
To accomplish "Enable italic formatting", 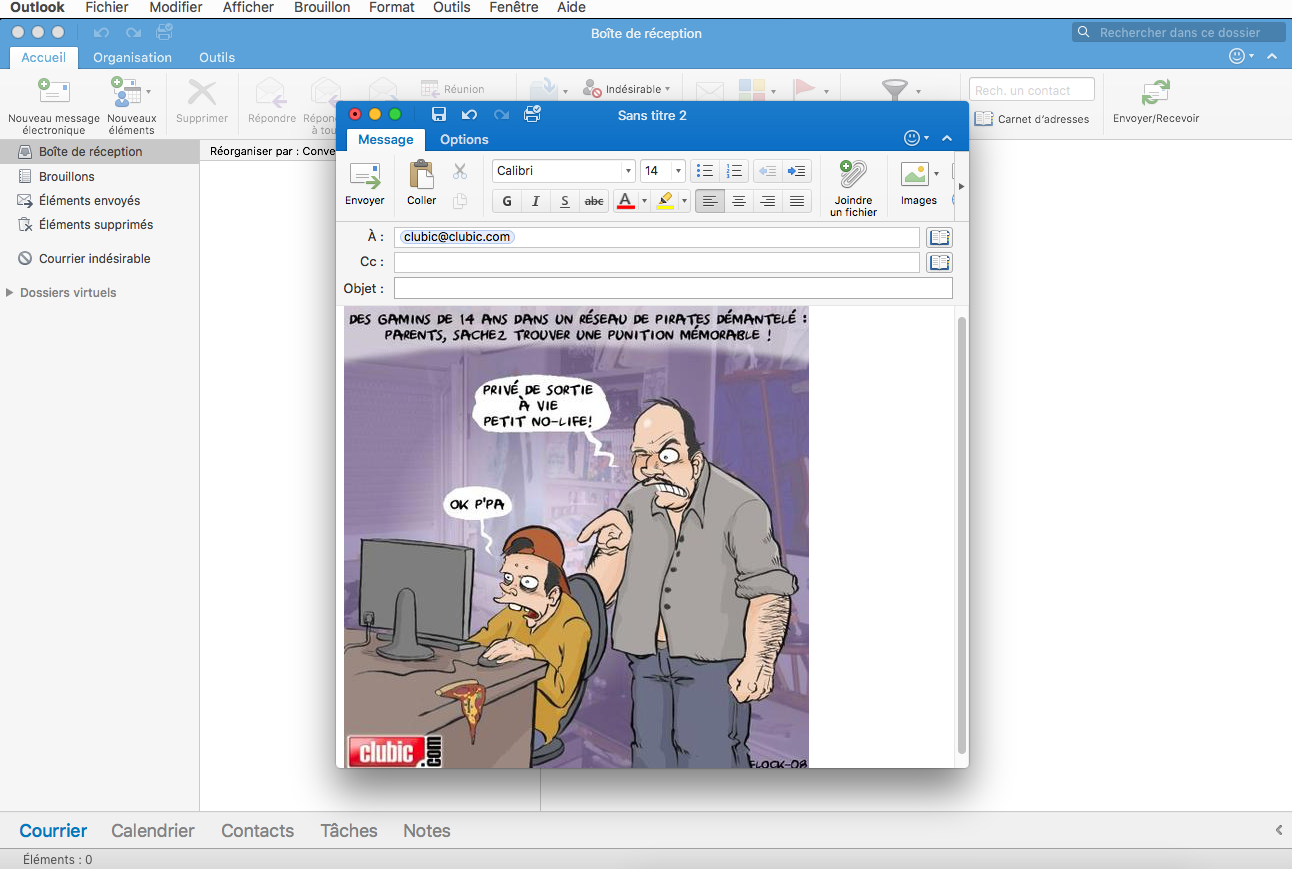I will (x=535, y=201).
